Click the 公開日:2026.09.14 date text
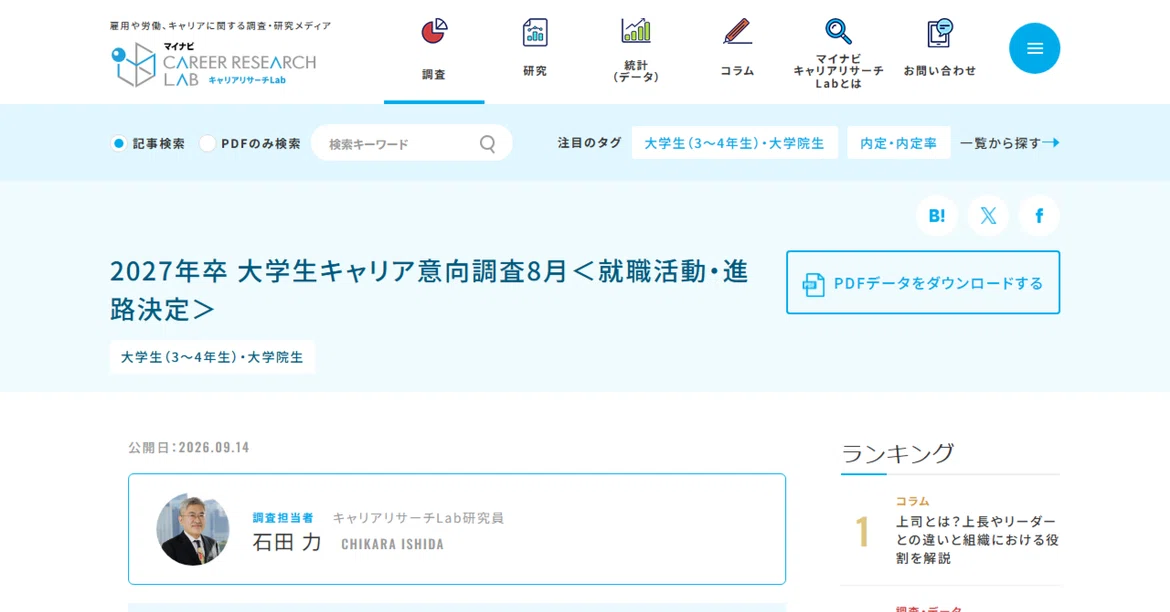Image resolution: width=1170 pixels, height=612 pixels. 189,447
